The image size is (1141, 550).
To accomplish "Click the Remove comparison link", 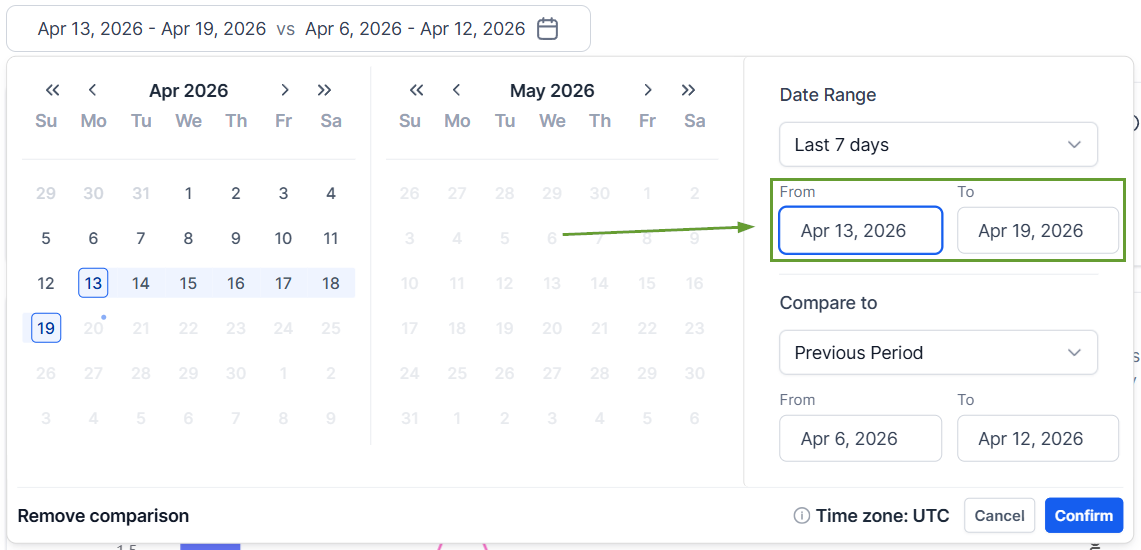I will [103, 516].
